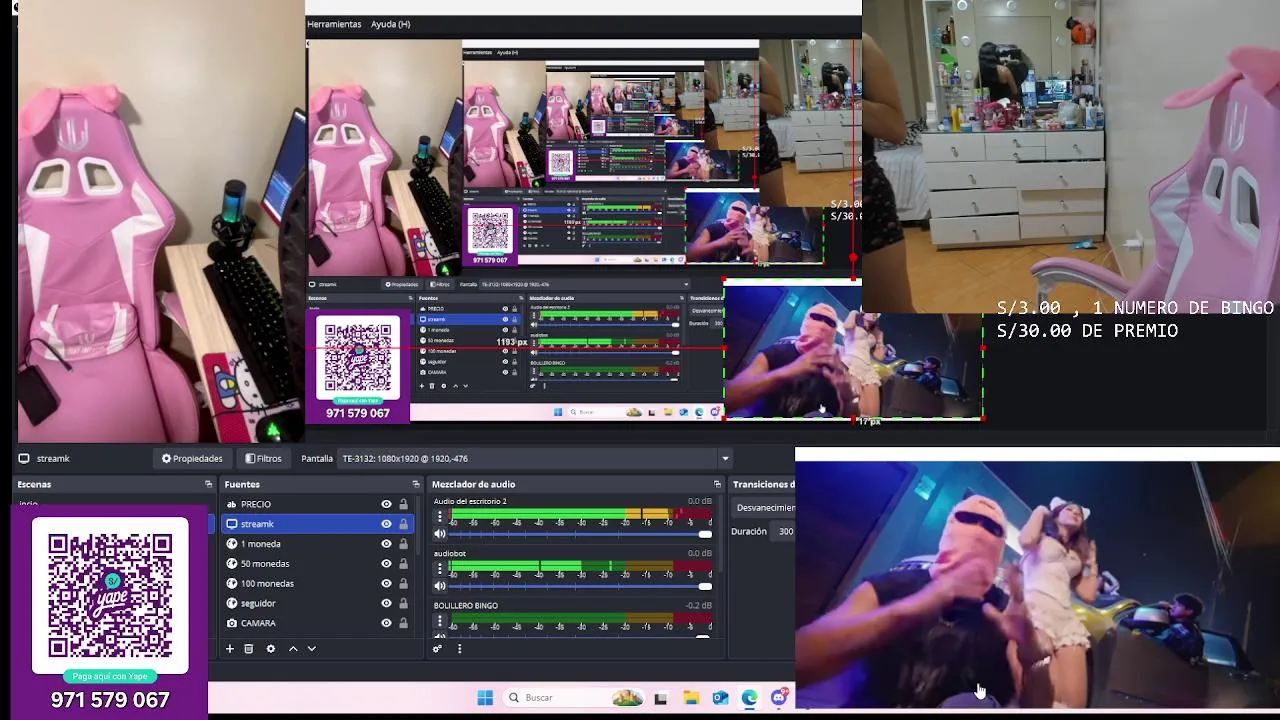Hide the streamk source eye

click(386, 524)
